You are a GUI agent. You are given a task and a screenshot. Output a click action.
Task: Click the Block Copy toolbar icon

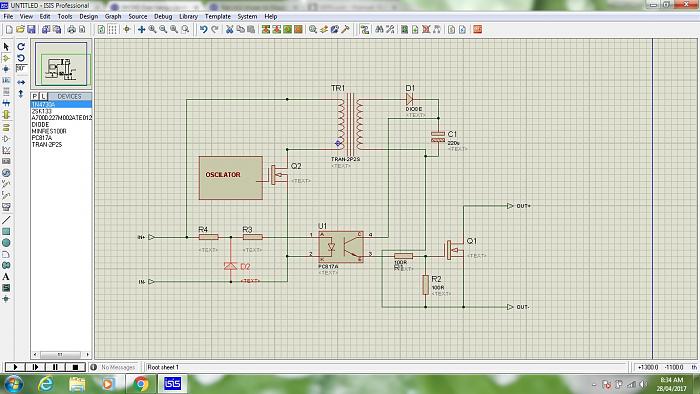click(266, 29)
